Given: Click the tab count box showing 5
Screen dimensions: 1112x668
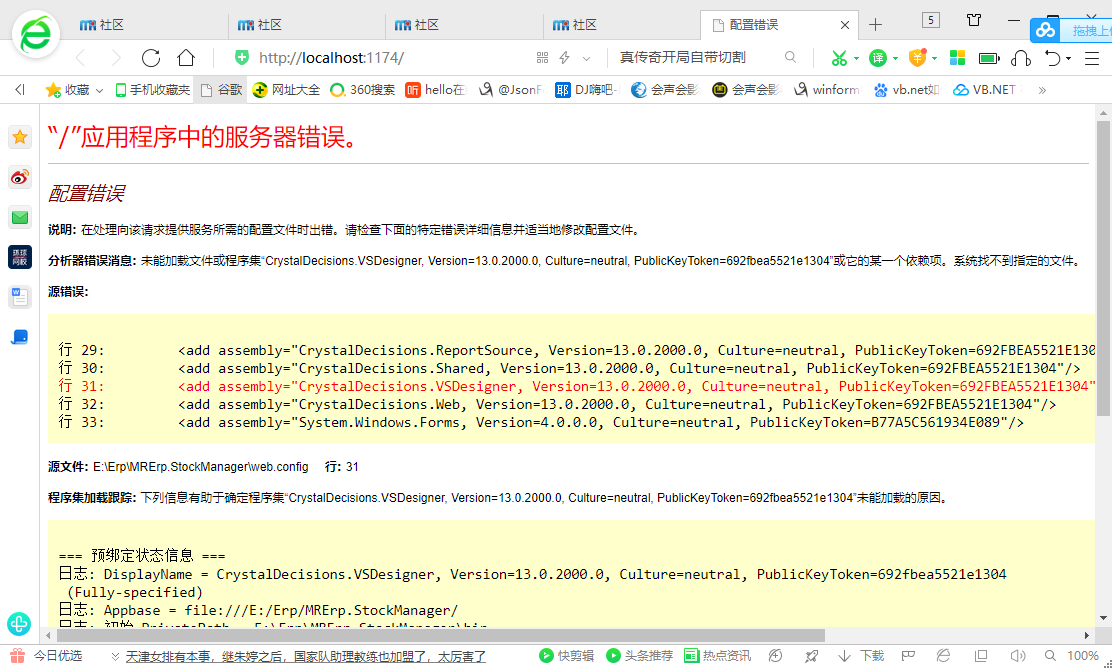Looking at the screenshot, I should click(x=930, y=20).
